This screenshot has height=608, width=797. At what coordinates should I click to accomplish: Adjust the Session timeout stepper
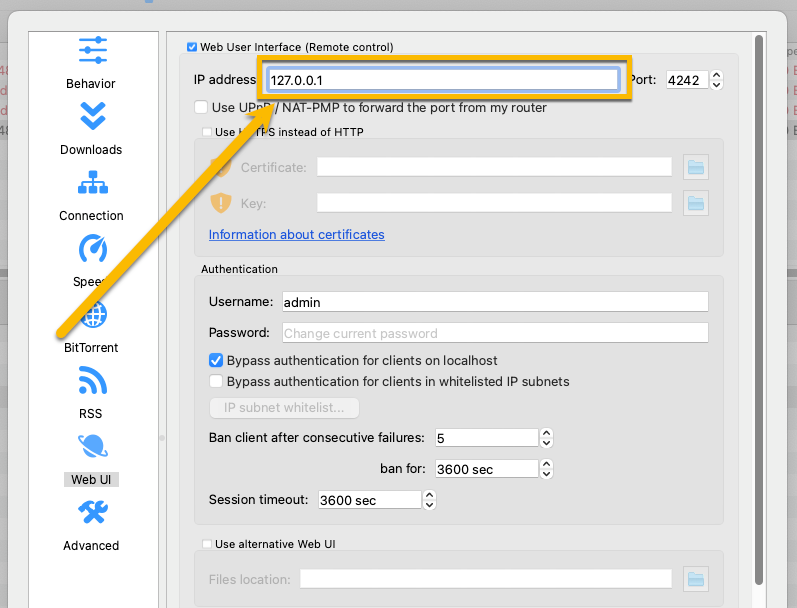pyautogui.click(x=430, y=500)
